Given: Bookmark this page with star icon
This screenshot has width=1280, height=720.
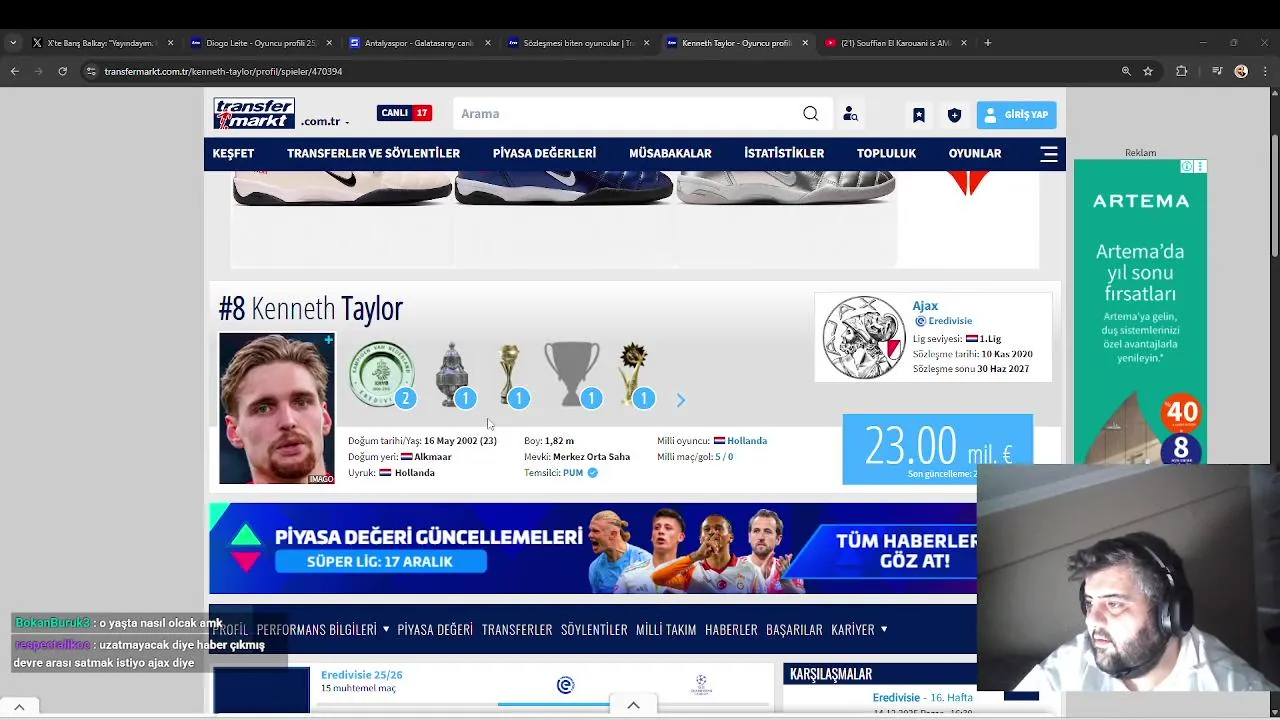Looking at the screenshot, I should pyautogui.click(x=1148, y=71).
